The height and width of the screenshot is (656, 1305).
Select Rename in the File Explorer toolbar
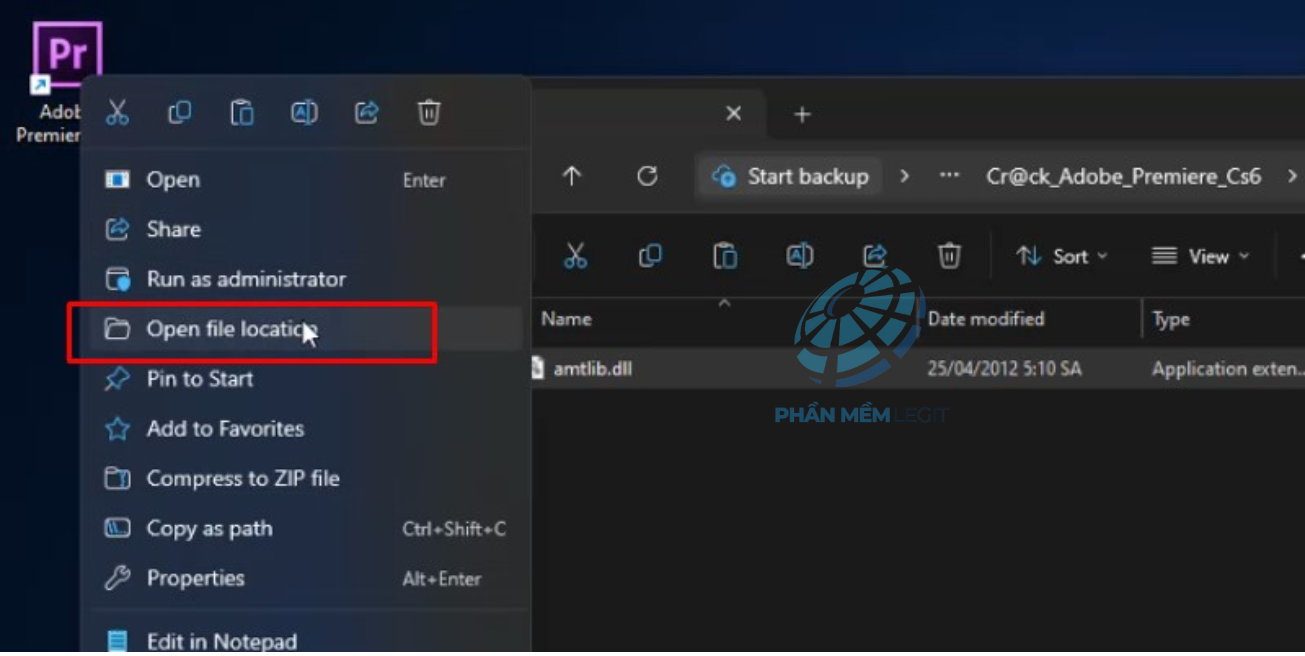800,256
